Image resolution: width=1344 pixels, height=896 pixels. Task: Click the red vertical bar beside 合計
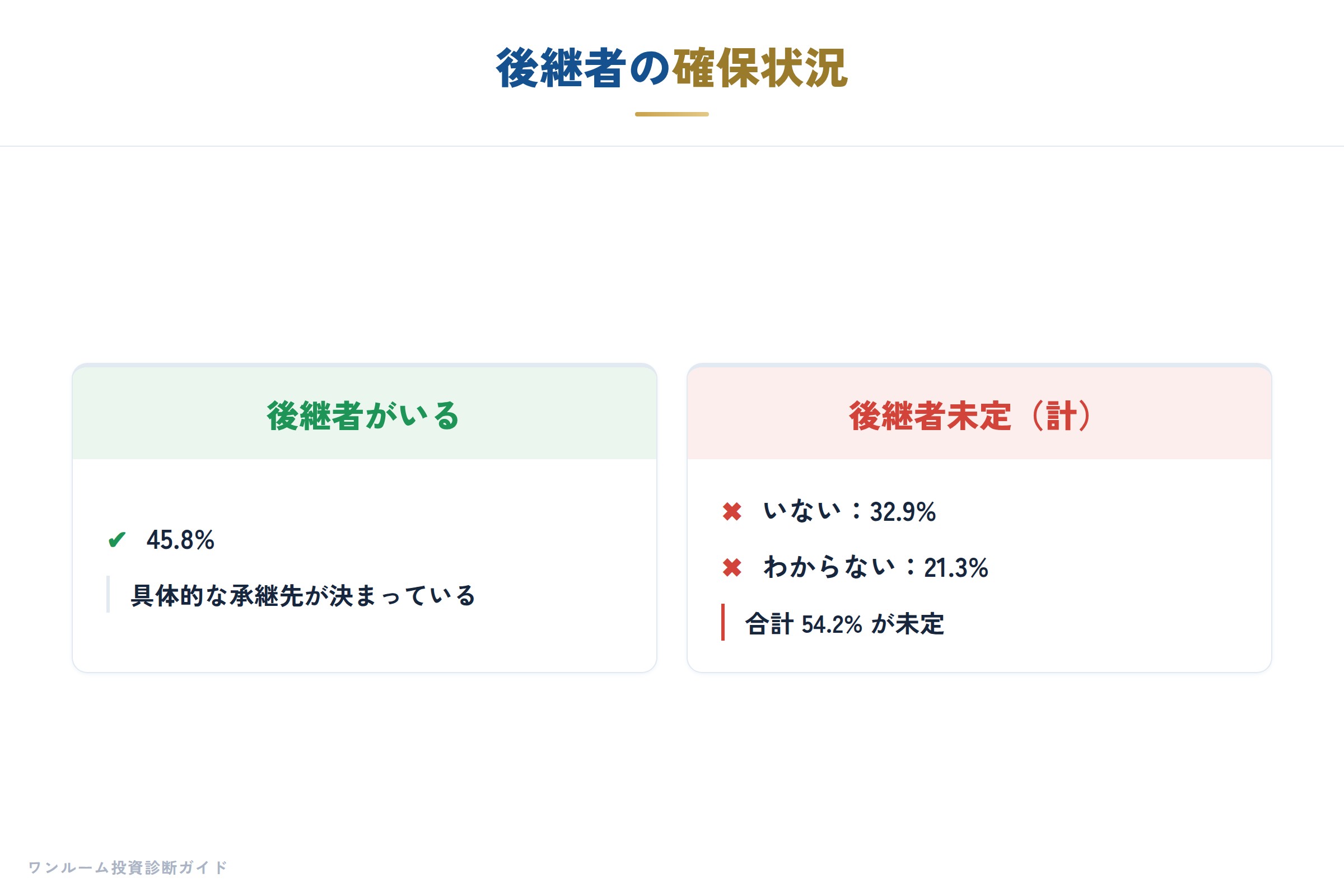[x=723, y=622]
